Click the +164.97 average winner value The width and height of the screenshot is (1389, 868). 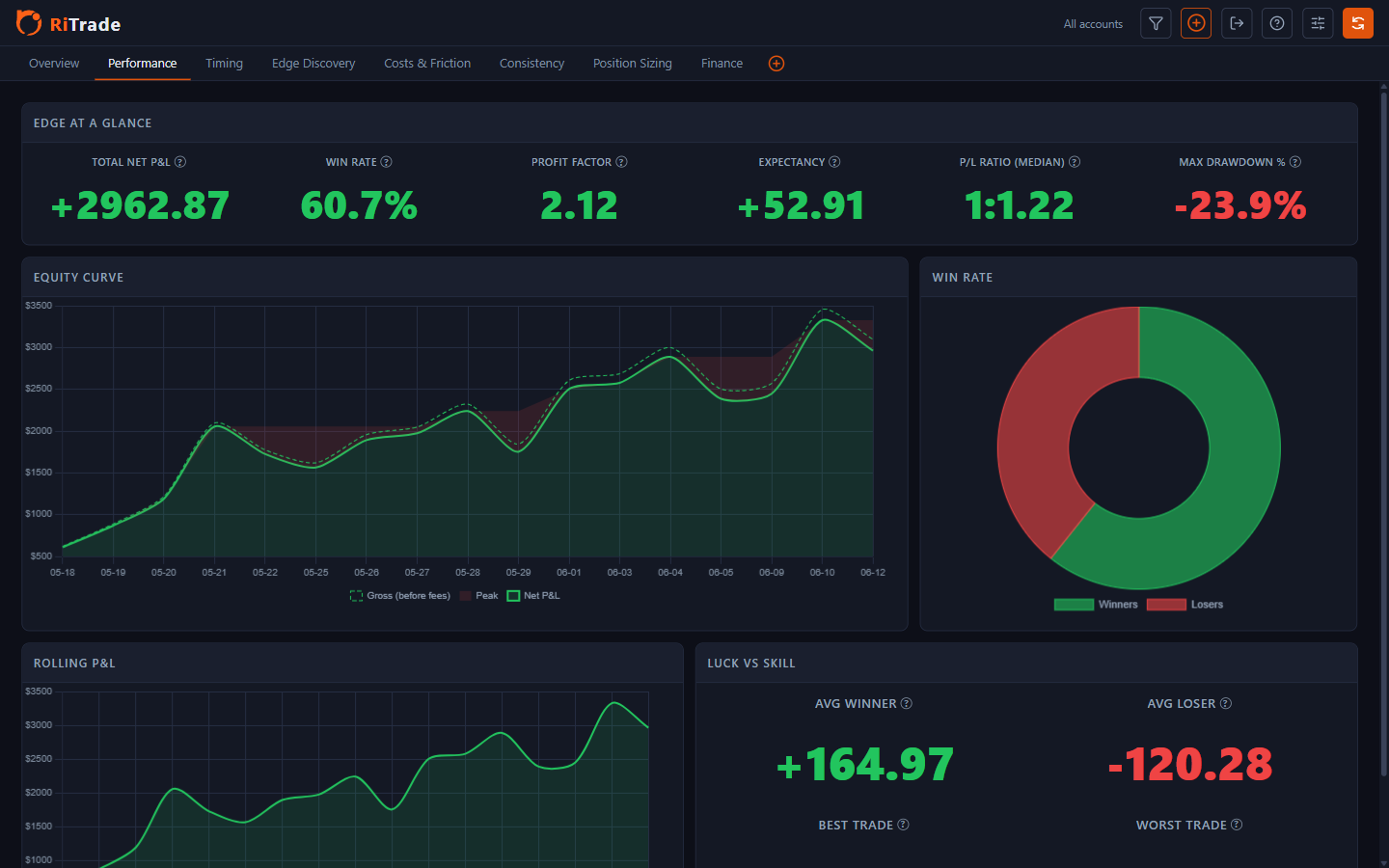(865, 765)
